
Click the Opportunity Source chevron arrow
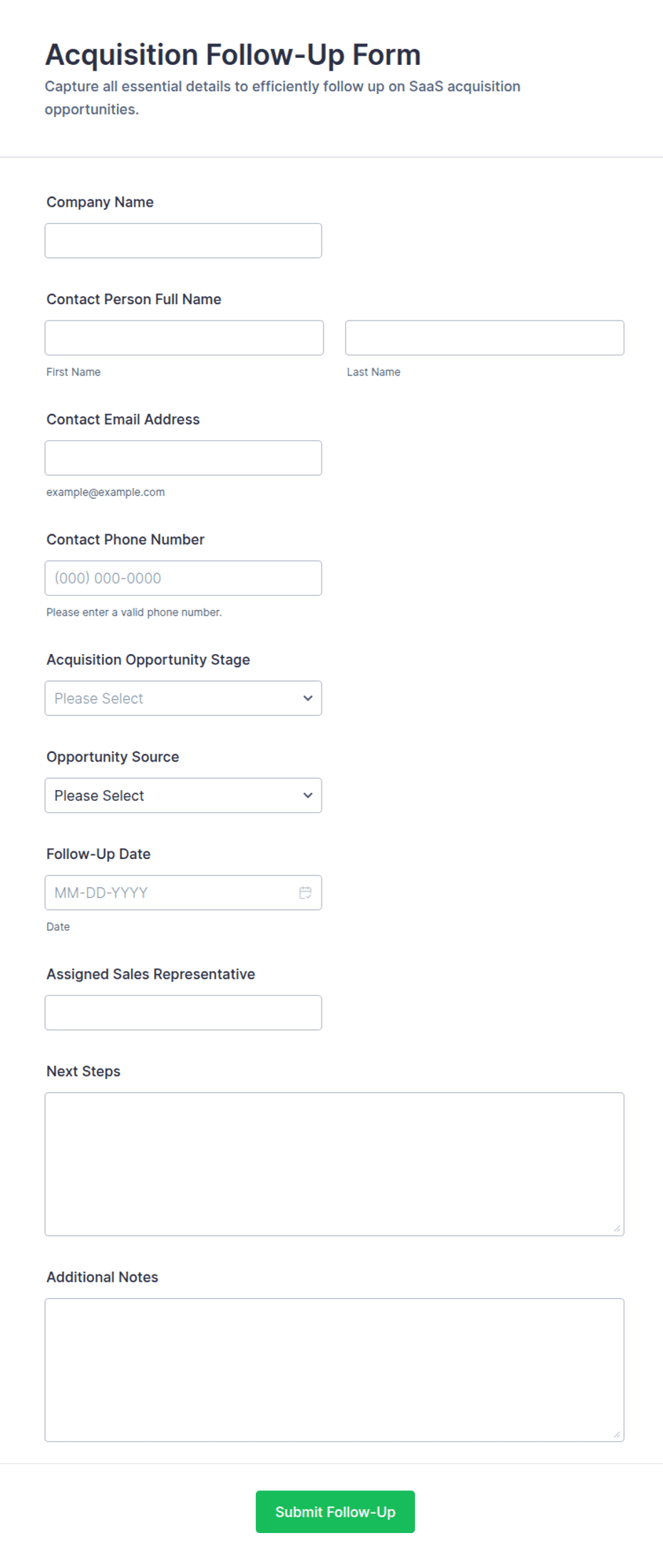308,795
